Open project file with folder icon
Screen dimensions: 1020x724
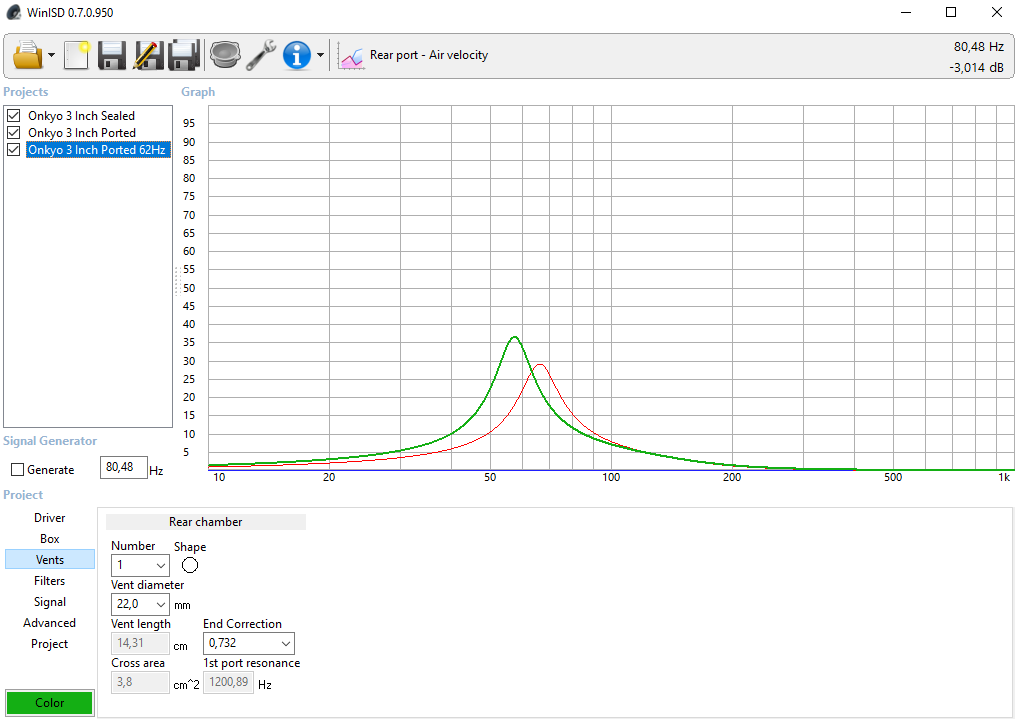28,55
